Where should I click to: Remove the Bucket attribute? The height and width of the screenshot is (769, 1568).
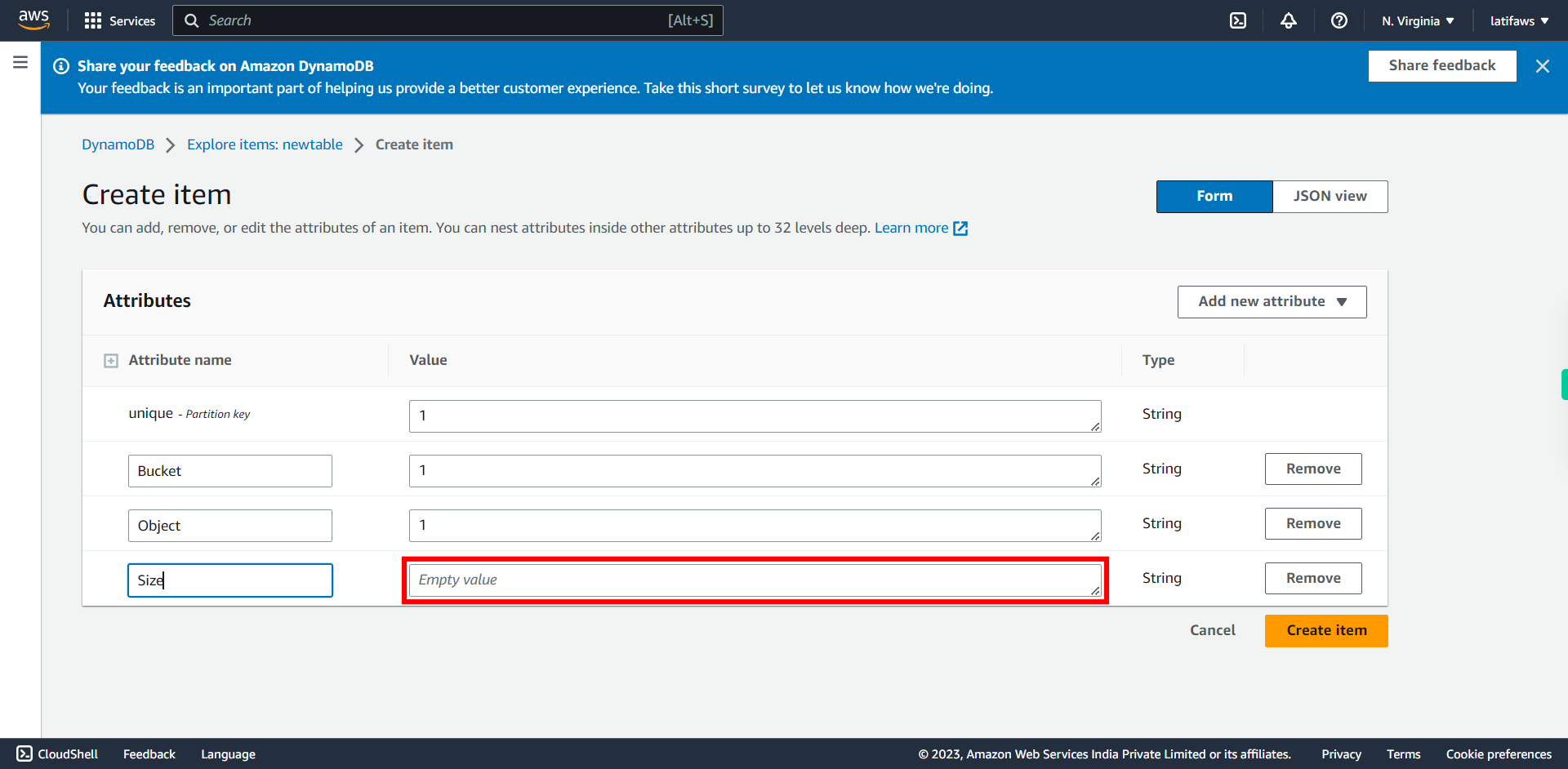(1313, 469)
